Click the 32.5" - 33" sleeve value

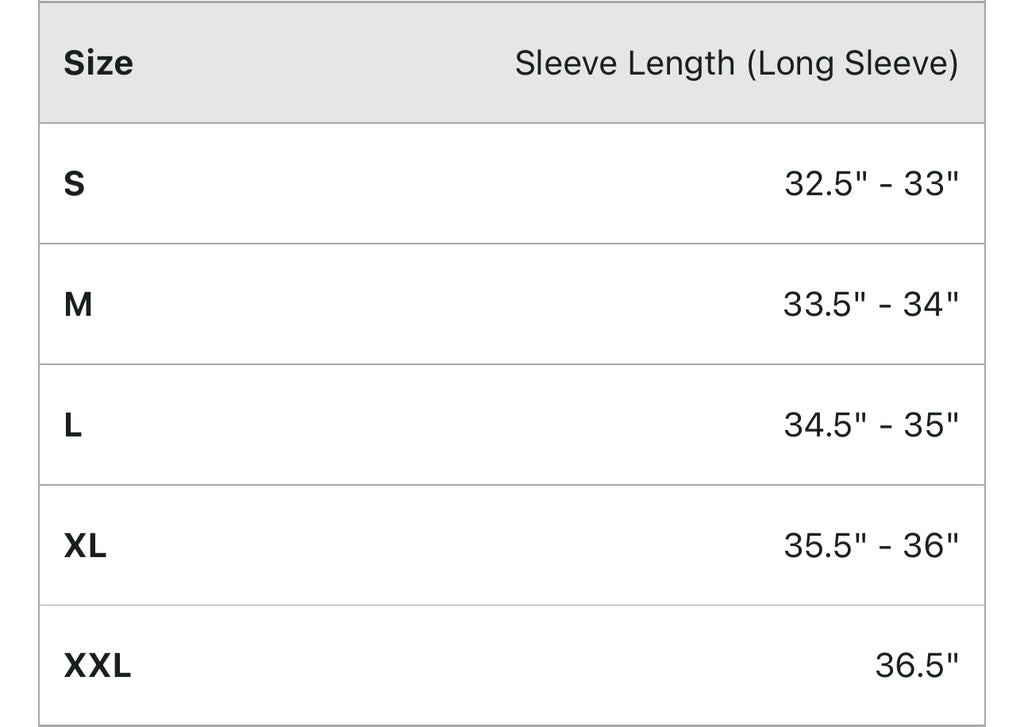tap(871, 184)
